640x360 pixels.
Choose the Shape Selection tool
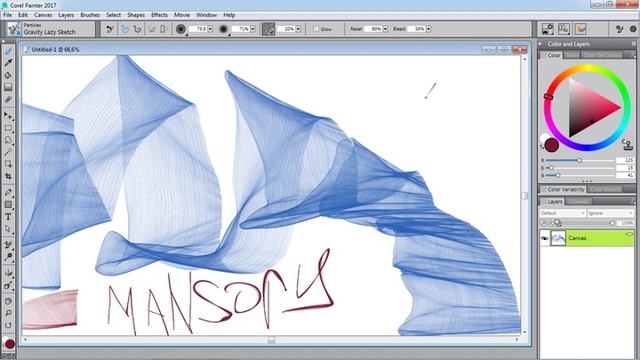[x=8, y=229]
